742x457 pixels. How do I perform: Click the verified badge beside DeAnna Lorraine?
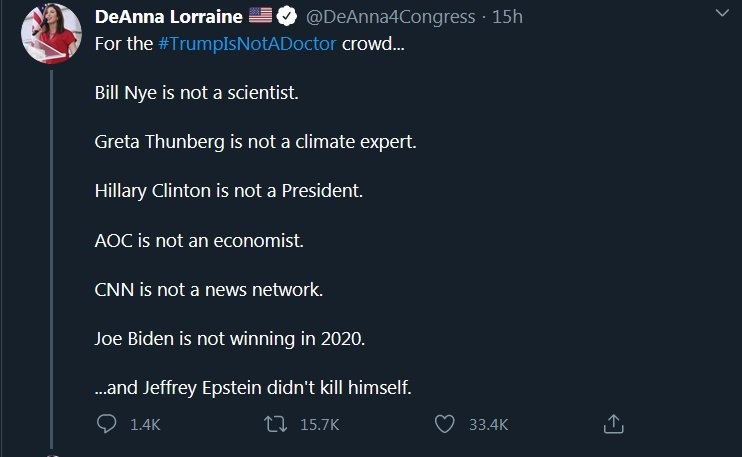(286, 17)
